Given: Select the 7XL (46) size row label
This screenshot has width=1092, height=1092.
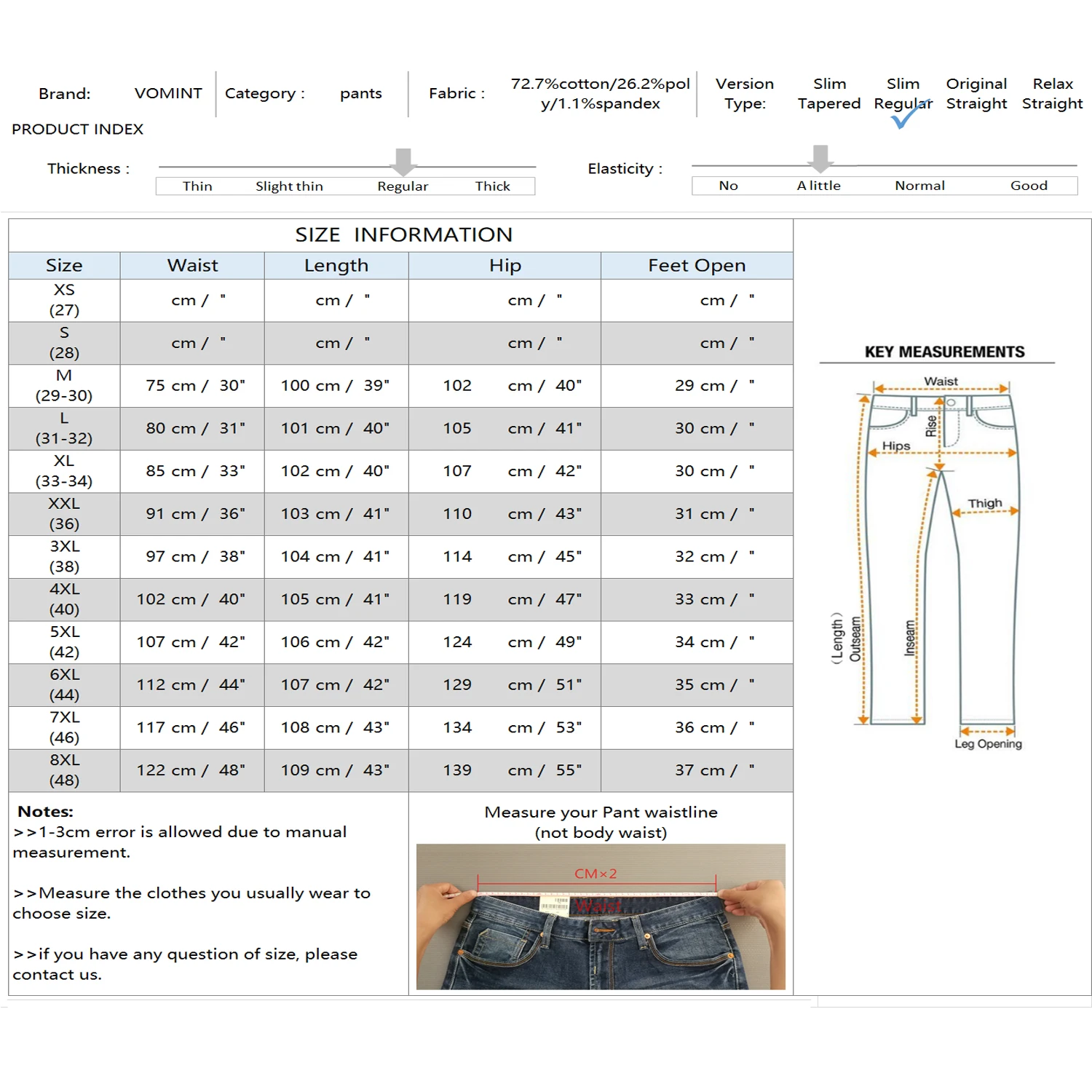Looking at the screenshot, I should click(x=64, y=728).
